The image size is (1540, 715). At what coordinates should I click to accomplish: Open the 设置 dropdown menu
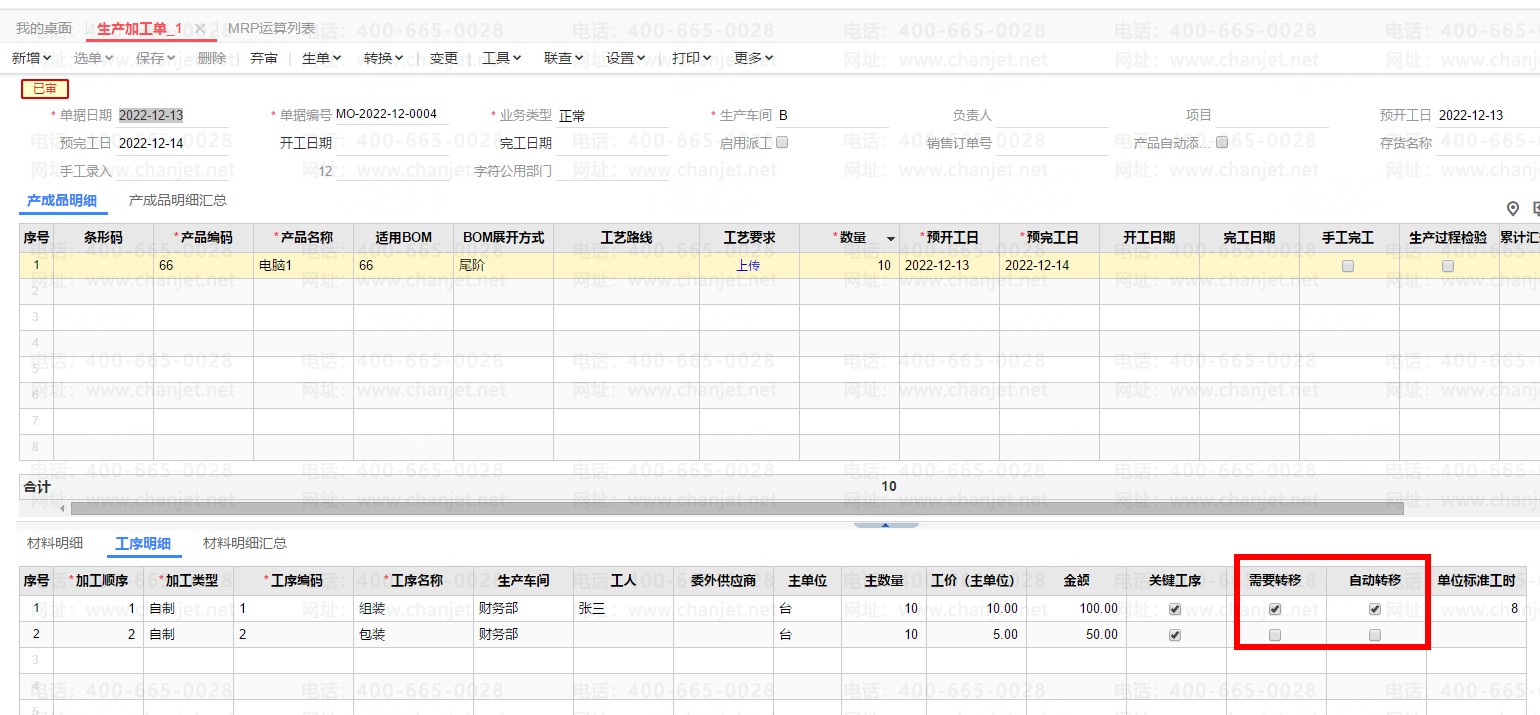pos(625,58)
